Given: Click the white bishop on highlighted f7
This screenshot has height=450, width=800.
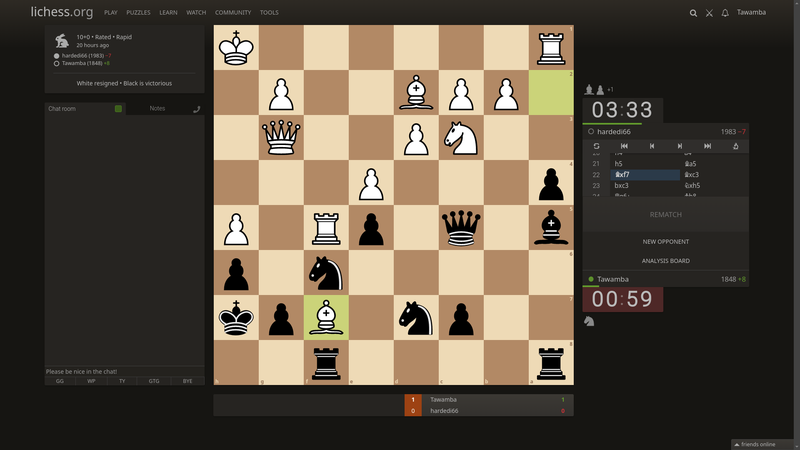Looking at the screenshot, I should [x=326, y=317].
